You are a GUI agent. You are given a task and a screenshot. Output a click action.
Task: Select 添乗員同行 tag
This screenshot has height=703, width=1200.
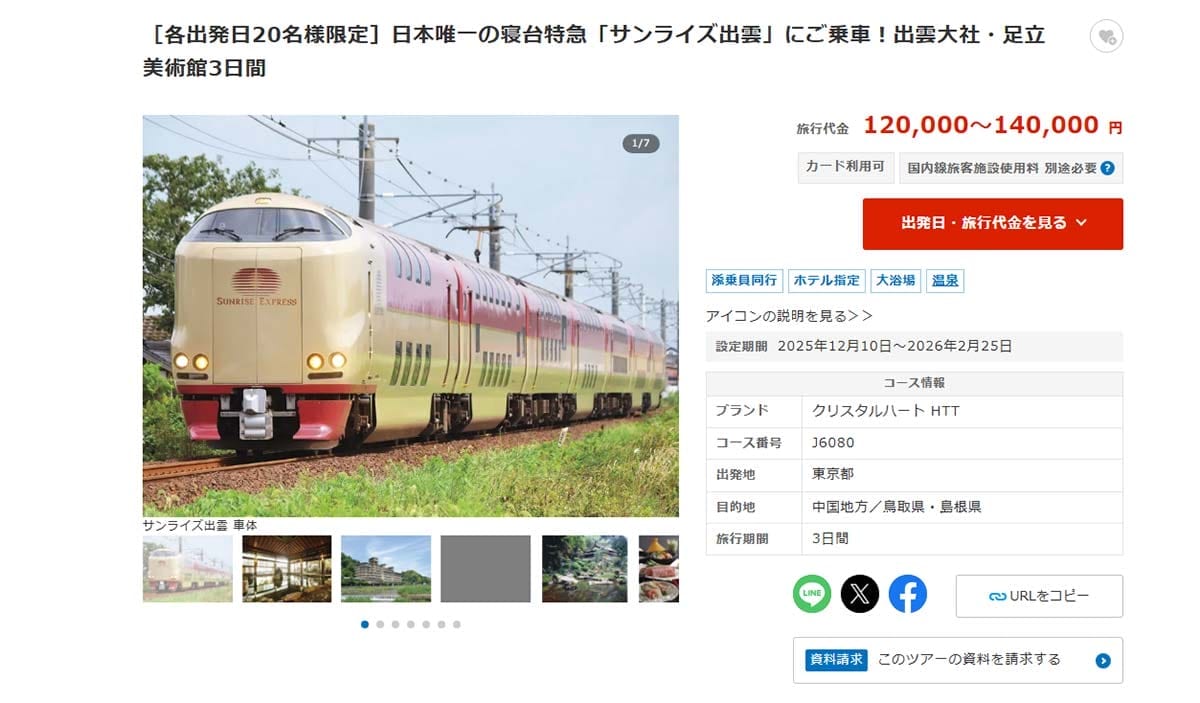coord(744,281)
